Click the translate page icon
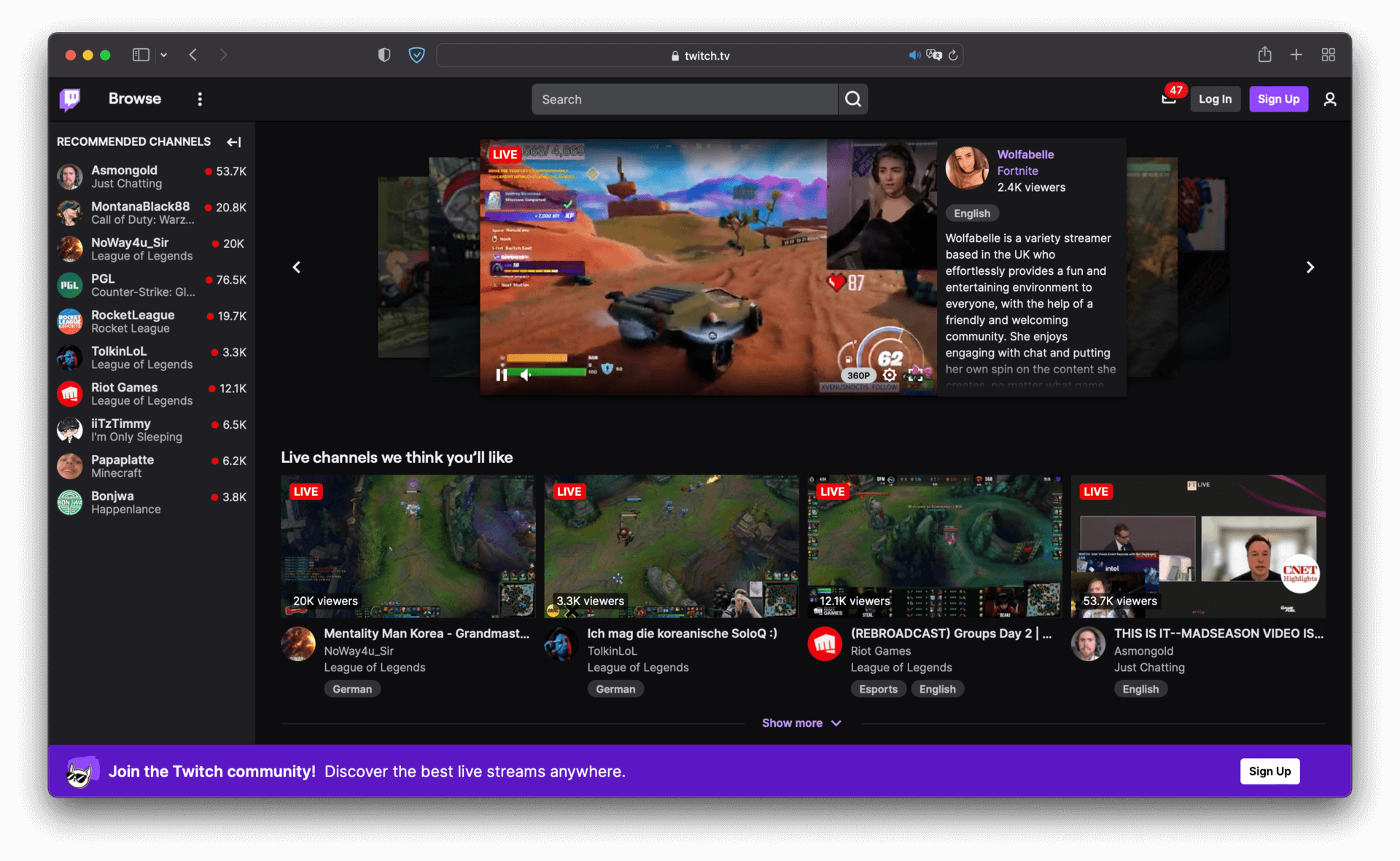 point(934,55)
